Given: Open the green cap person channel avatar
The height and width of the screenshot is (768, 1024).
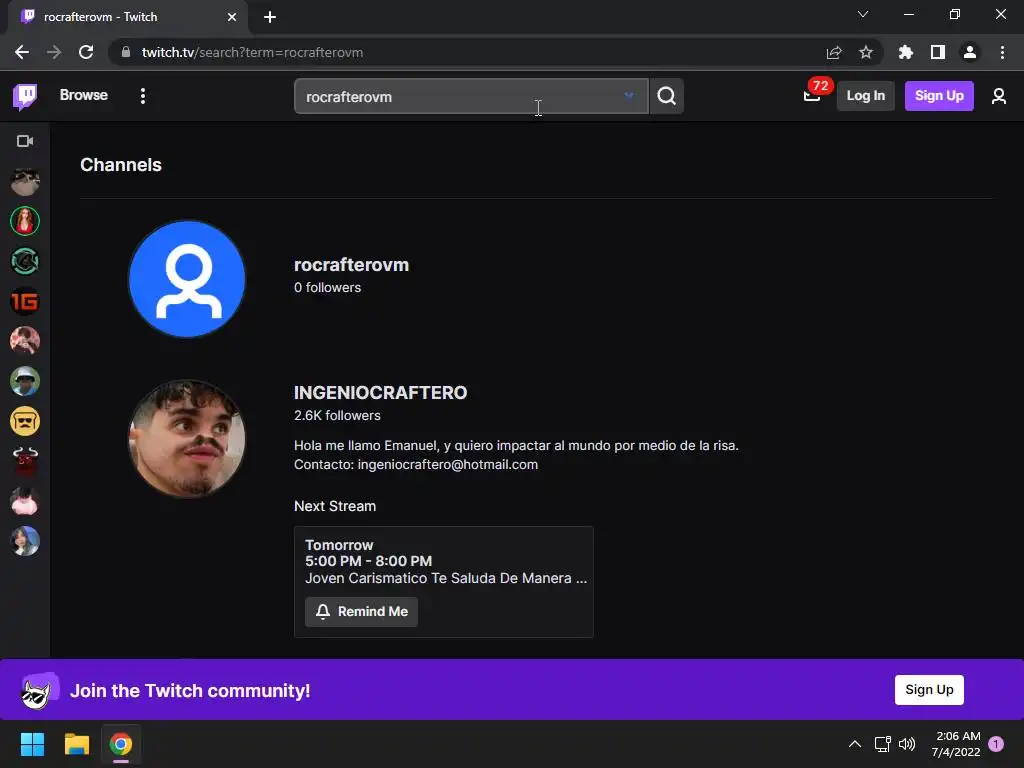Looking at the screenshot, I should 25,381.
